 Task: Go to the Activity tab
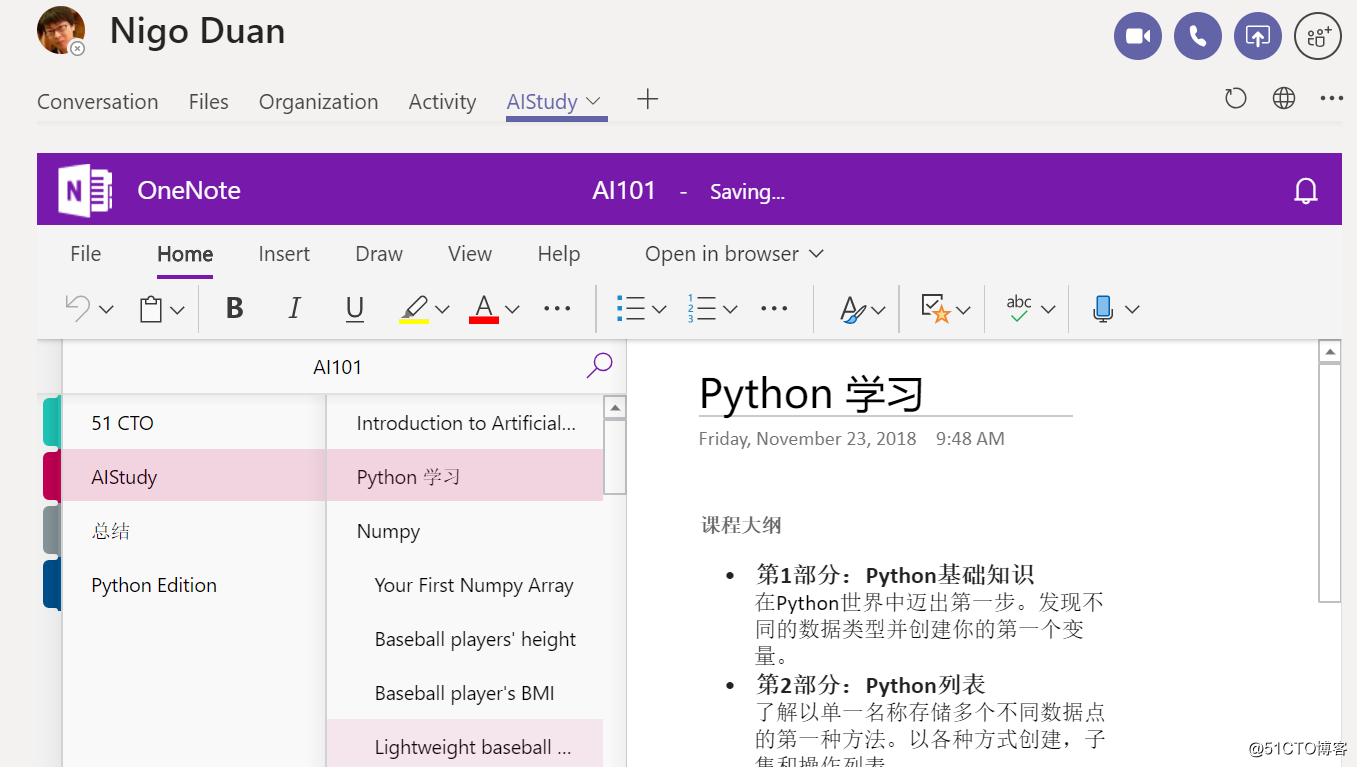[x=442, y=102]
